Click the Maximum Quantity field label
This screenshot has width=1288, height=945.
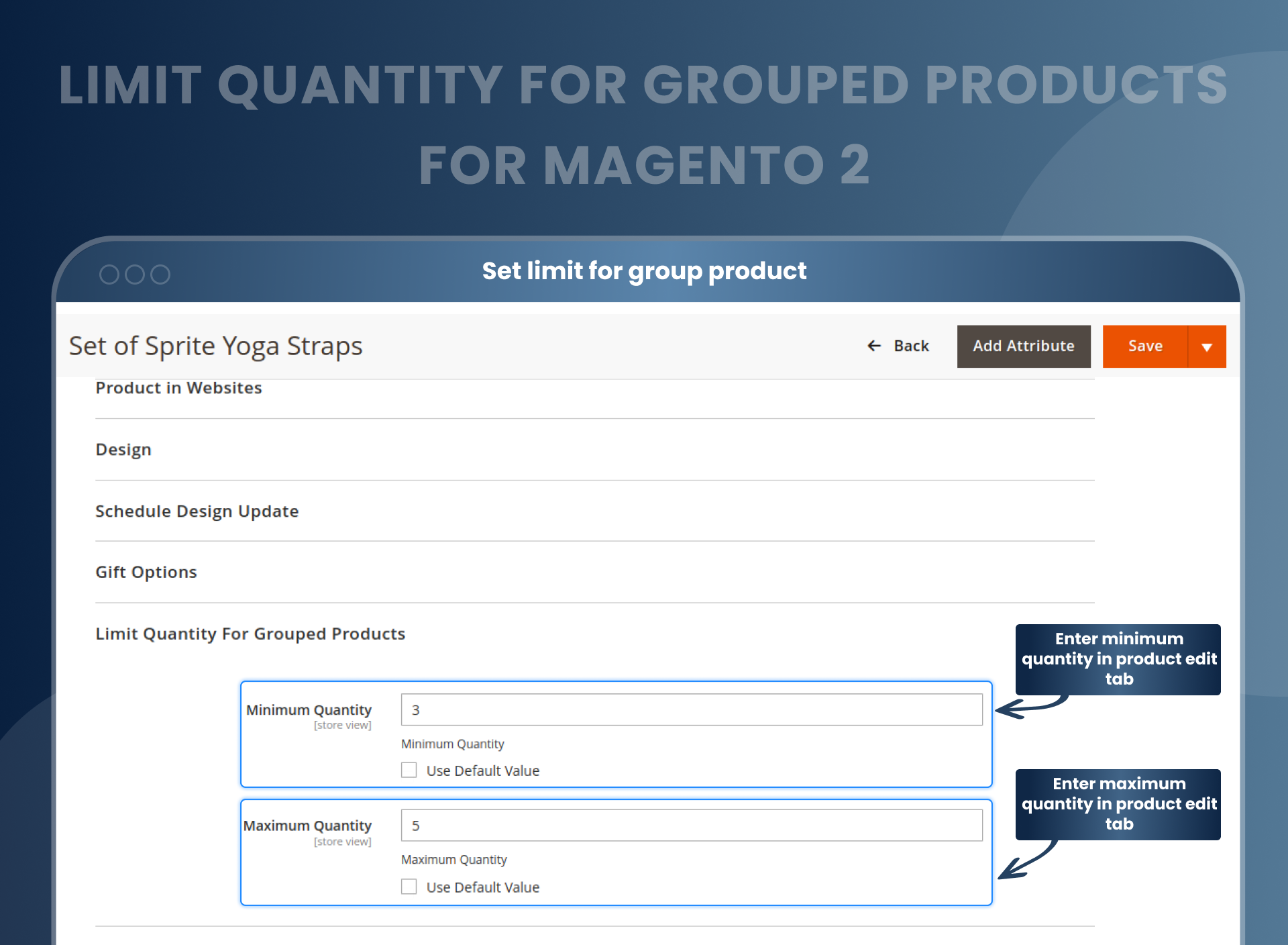307,826
